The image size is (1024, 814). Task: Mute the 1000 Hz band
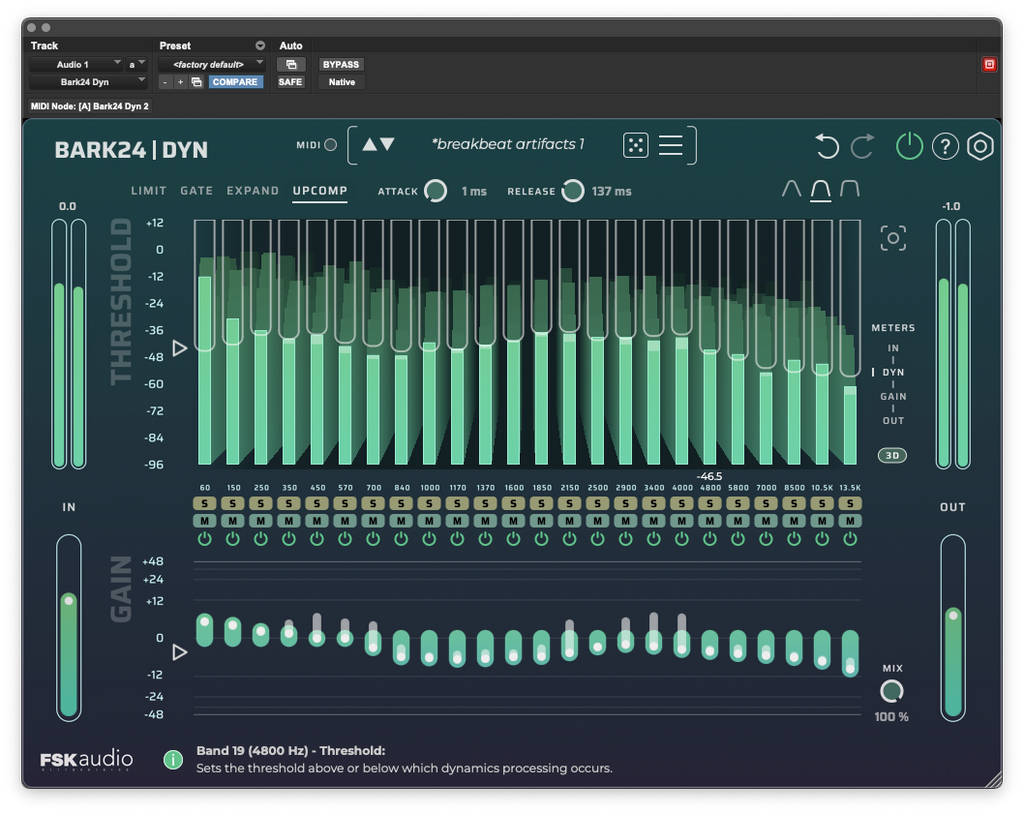429,521
